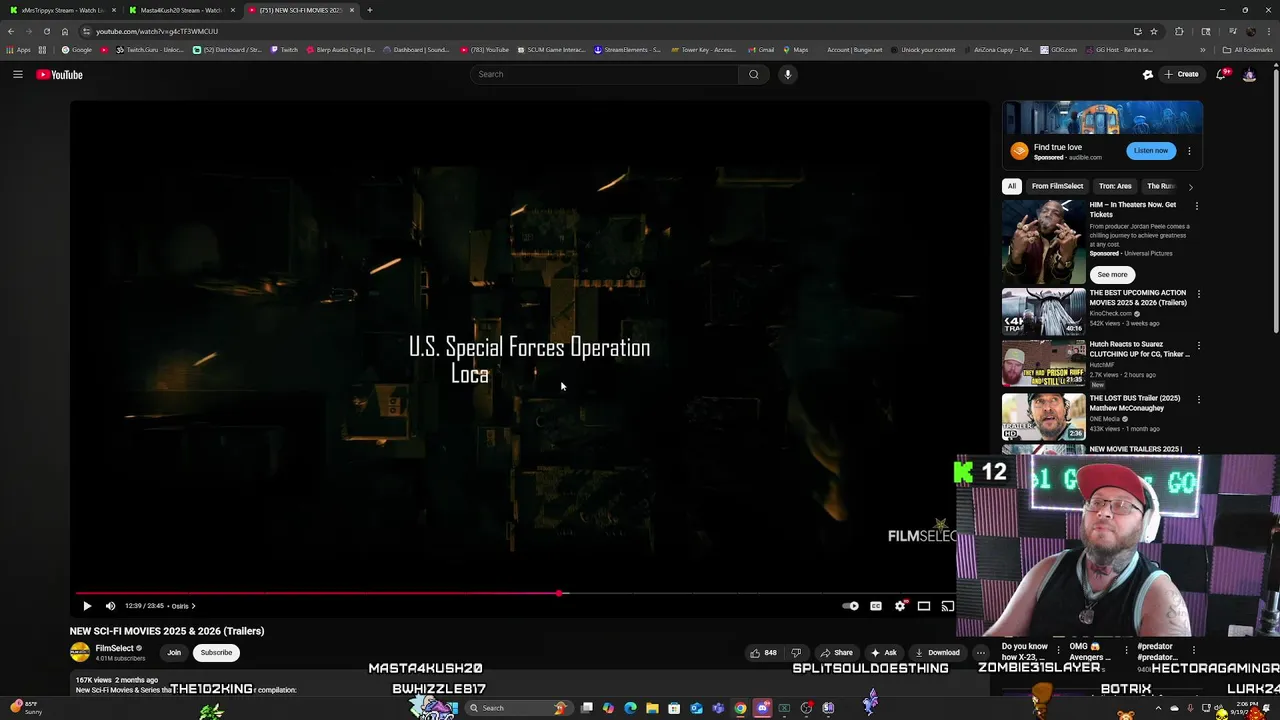This screenshot has width=1280, height=720.
Task: Click the Windows taskbar Search box
Action: pos(520,708)
